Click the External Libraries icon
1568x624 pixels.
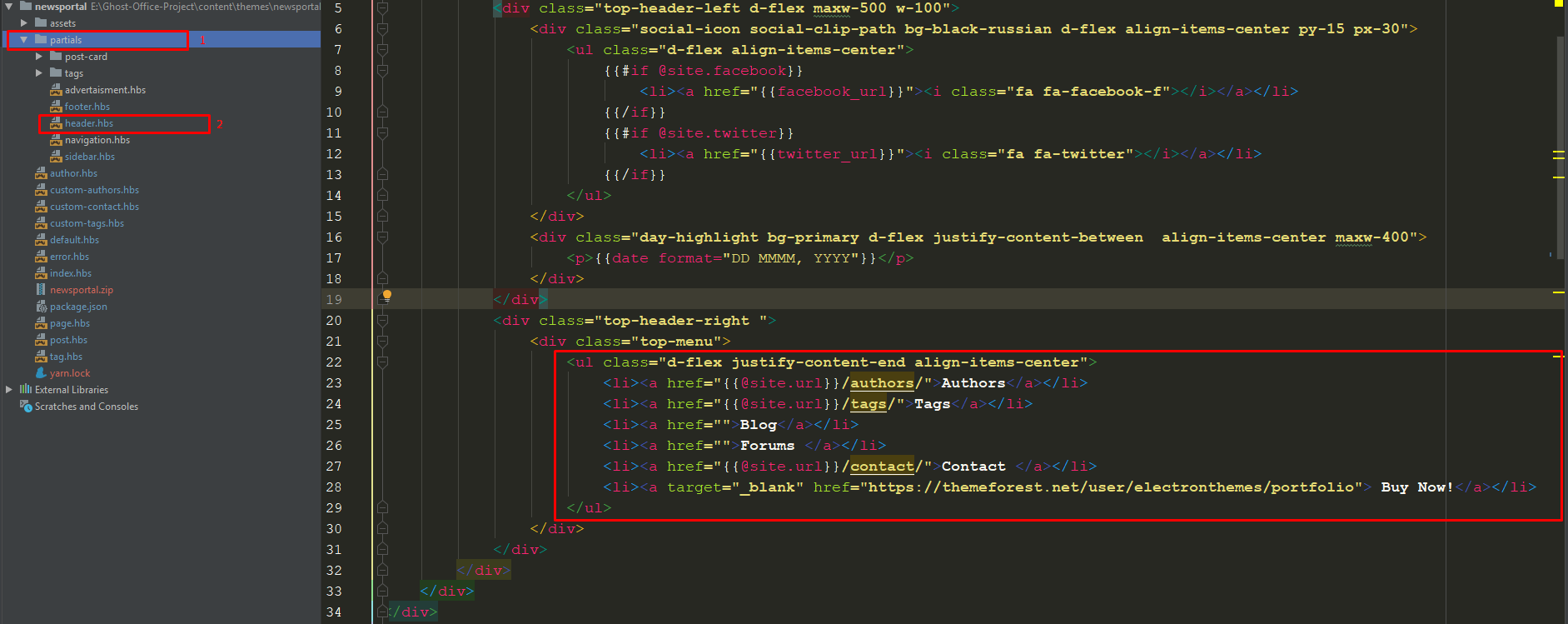26,390
